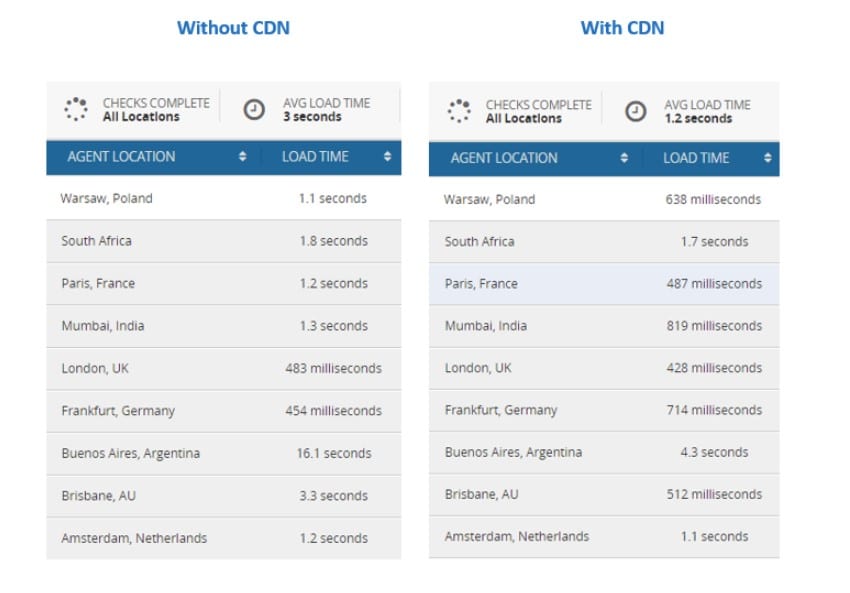Select the Warsaw, Poland row showing 638 milliseconds

click(x=604, y=199)
